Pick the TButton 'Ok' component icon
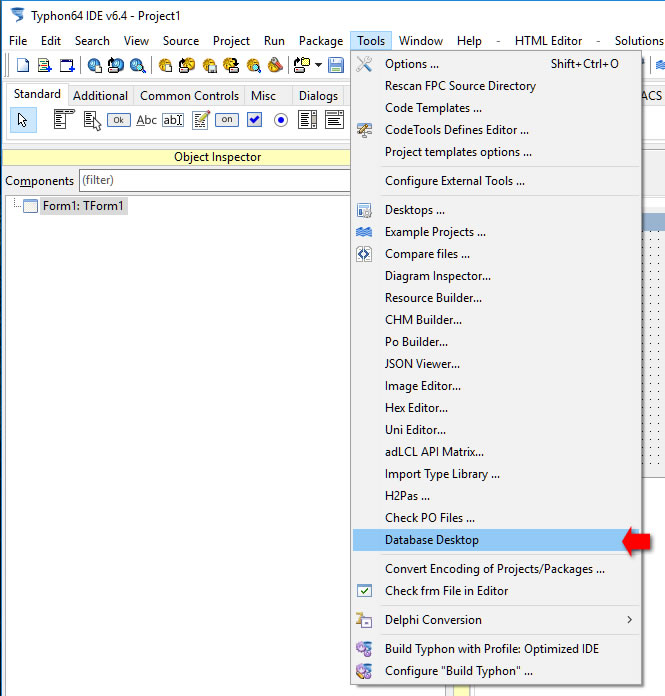665x696 pixels. pyautogui.click(x=119, y=120)
